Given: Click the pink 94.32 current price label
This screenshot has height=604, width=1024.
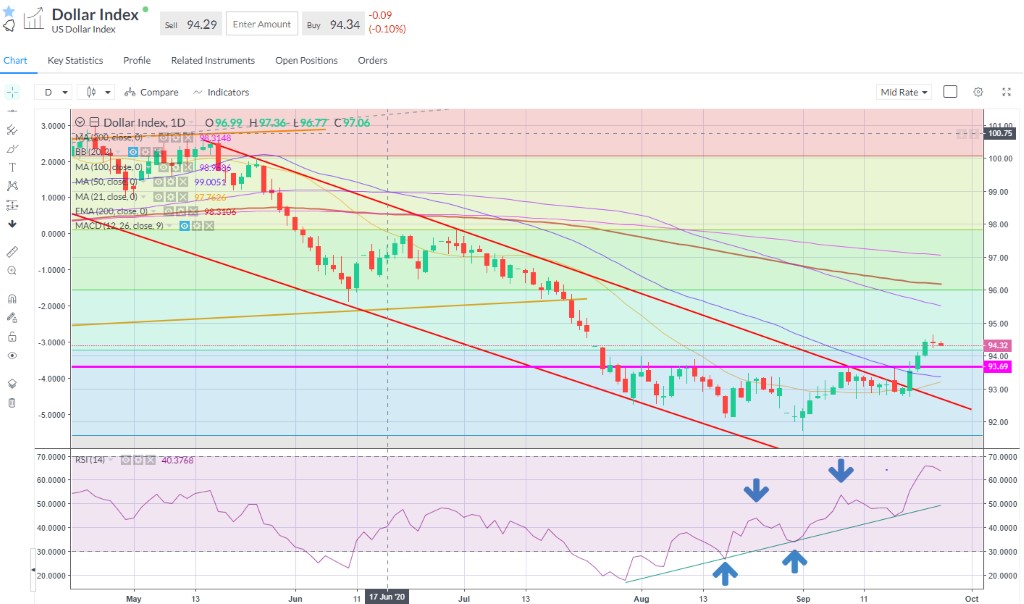Looking at the screenshot, I should click(x=998, y=345).
